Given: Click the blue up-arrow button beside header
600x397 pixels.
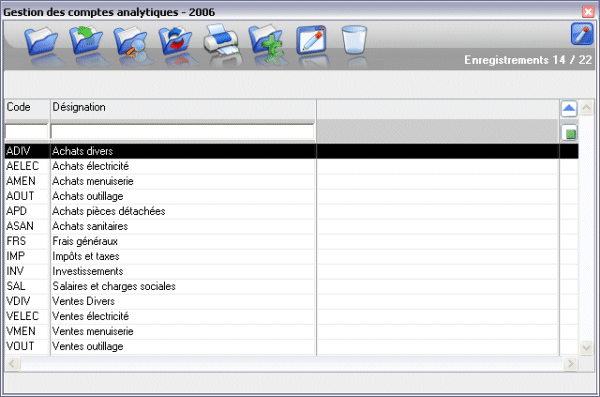Looking at the screenshot, I should point(569,109).
